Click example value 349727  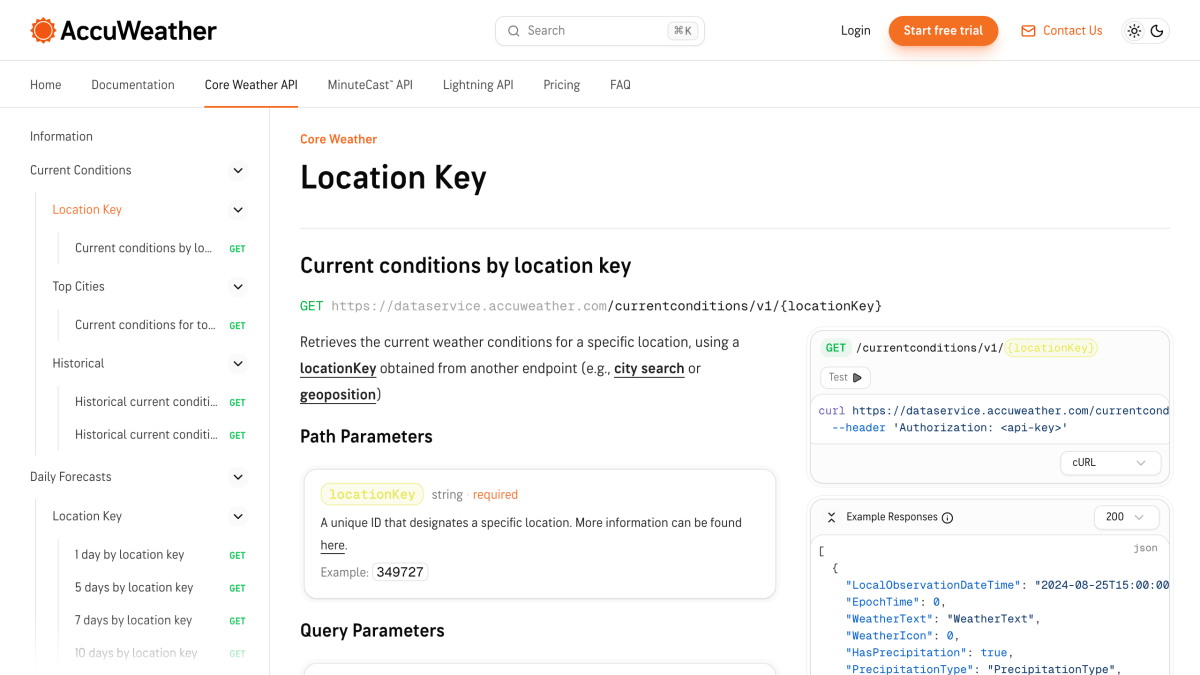(400, 573)
